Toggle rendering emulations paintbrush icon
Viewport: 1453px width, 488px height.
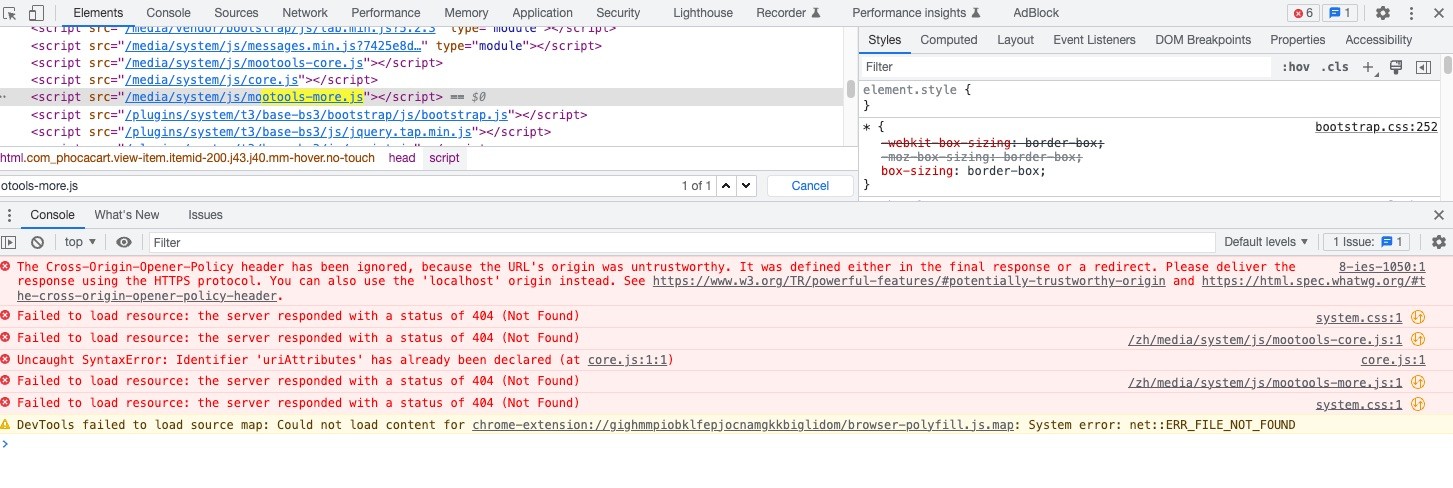(1396, 67)
